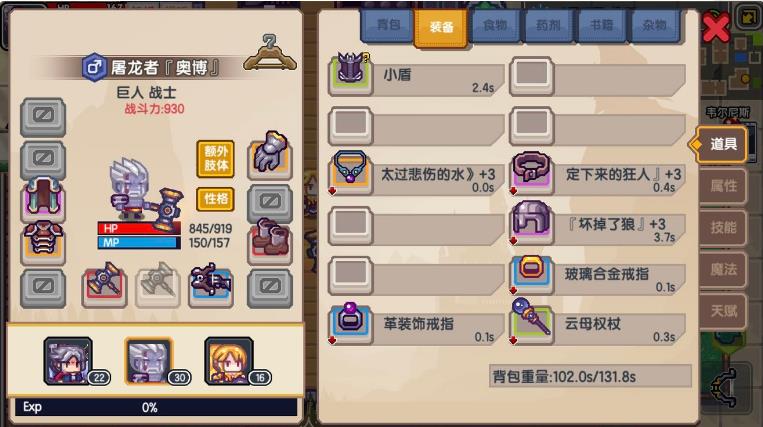Image resolution: width=763 pixels, height=427 pixels.
Task: Click the 额外肢体 button
Action: [216, 159]
